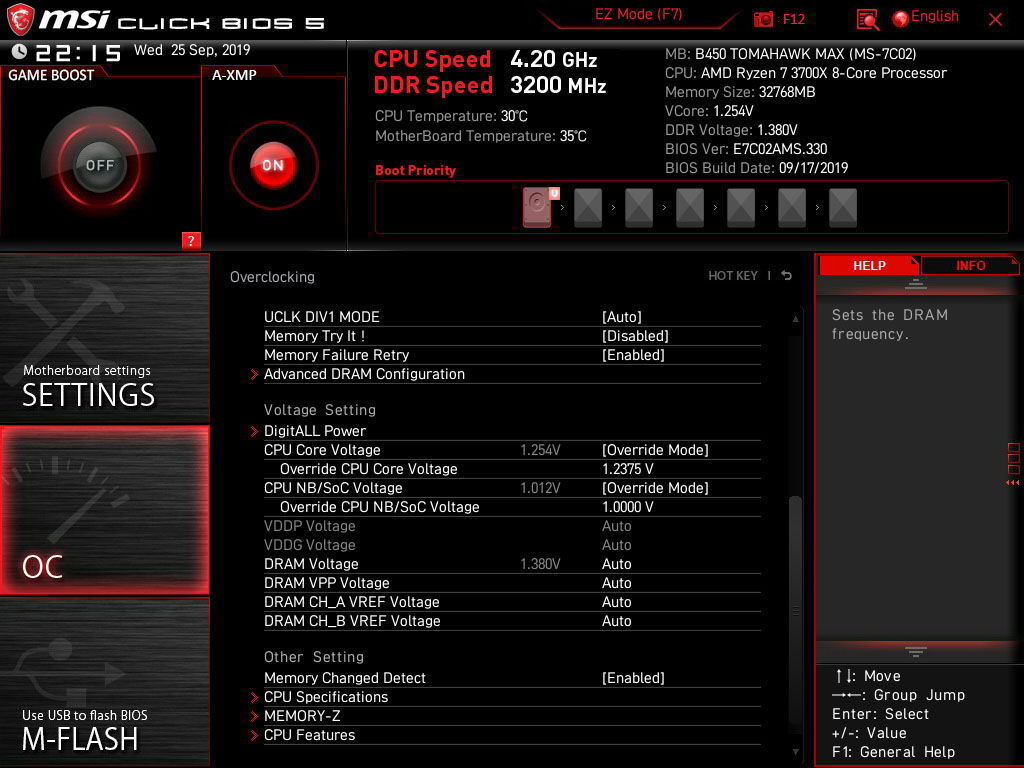The width and height of the screenshot is (1024, 768).
Task: Open the BIOS search magnifier icon
Action: coord(867,20)
